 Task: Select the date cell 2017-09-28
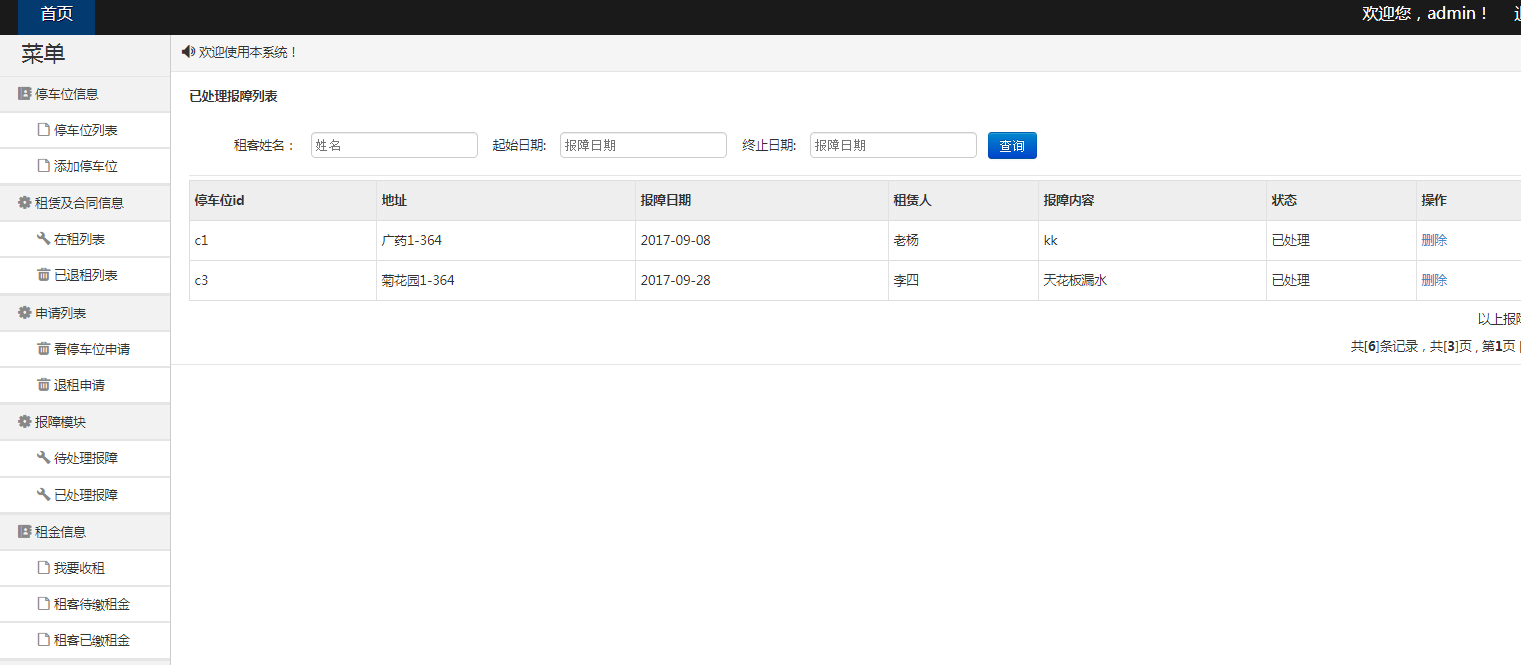click(x=762, y=280)
